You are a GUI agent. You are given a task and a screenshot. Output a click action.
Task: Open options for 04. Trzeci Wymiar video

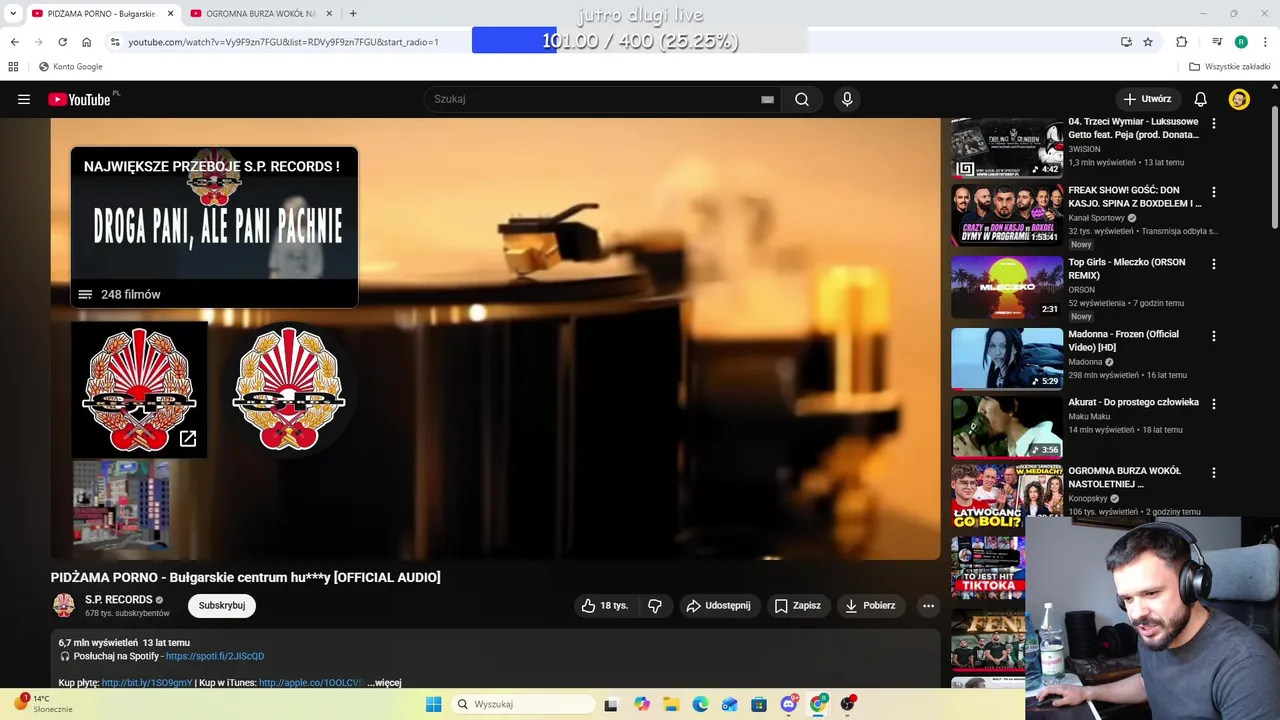pos(1214,123)
